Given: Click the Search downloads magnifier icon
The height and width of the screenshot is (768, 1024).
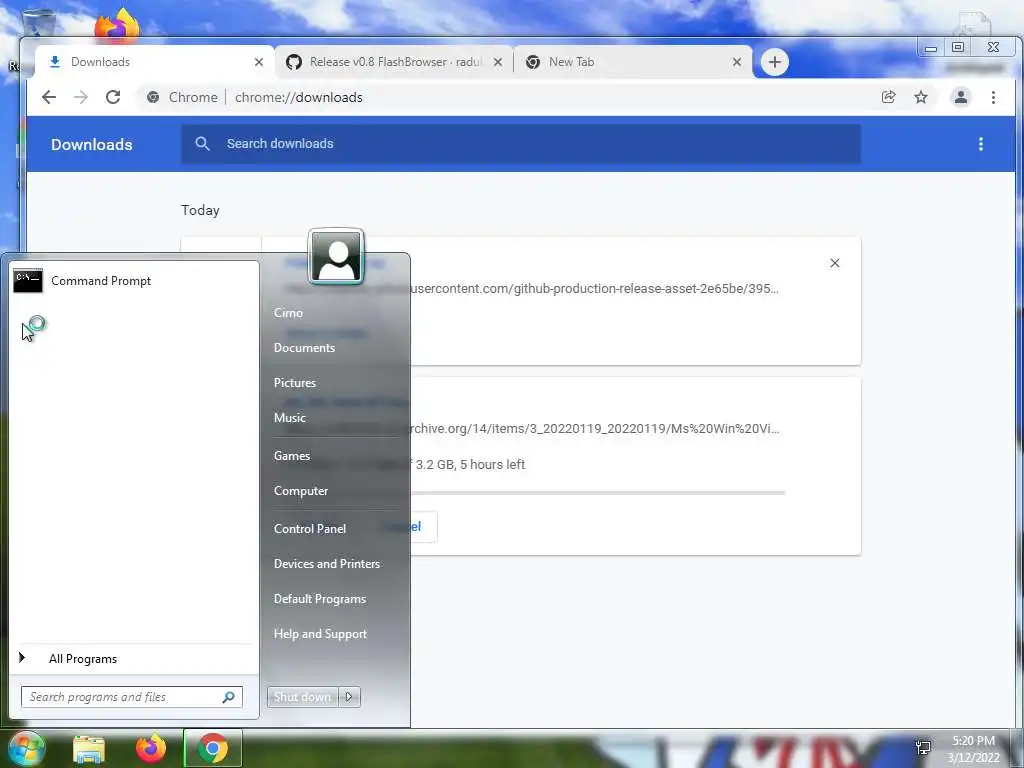Looking at the screenshot, I should (202, 144).
